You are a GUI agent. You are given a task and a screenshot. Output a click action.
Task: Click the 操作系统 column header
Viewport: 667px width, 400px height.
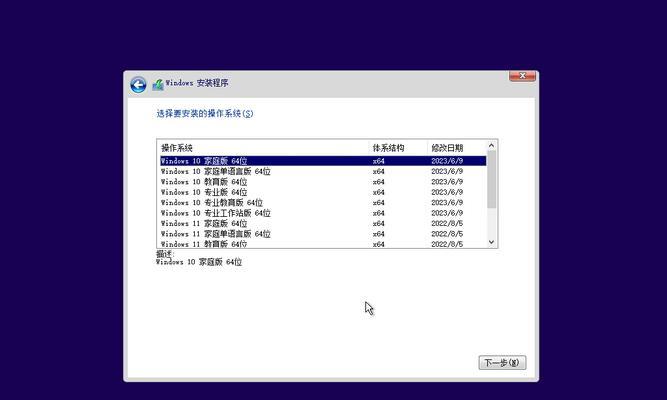coord(263,148)
